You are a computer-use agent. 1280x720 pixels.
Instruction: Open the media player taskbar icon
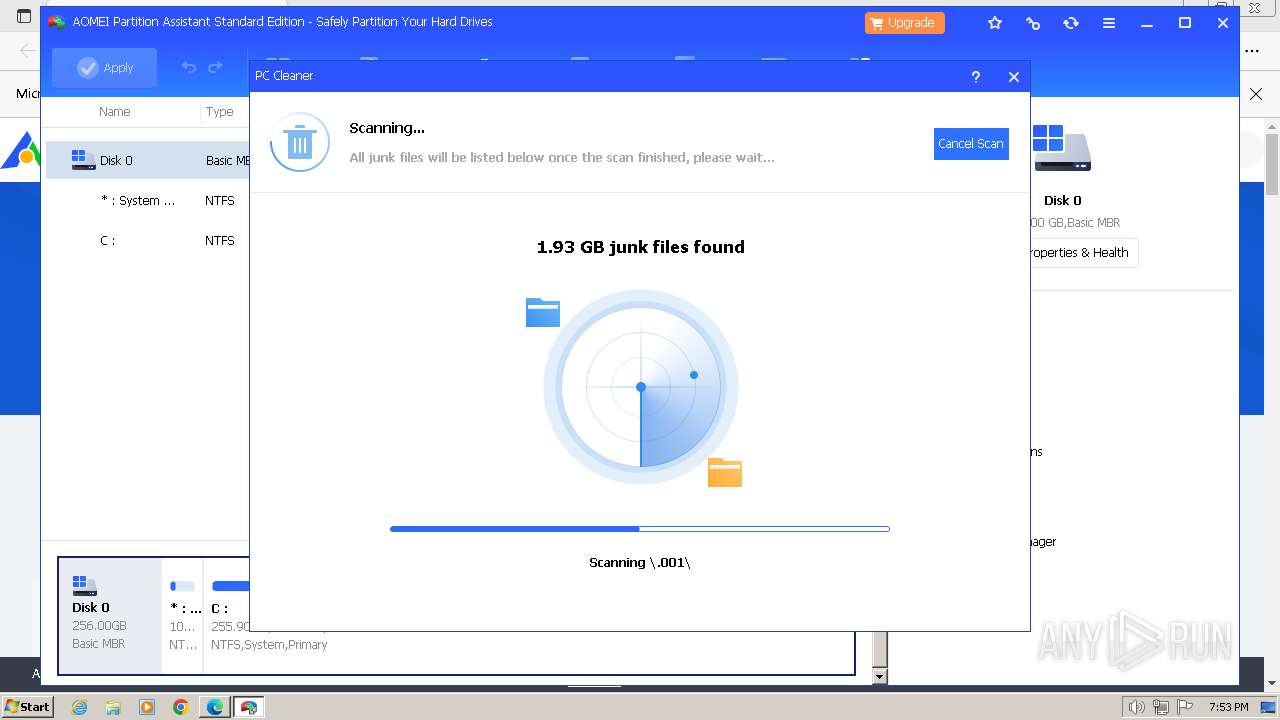[x=147, y=707]
